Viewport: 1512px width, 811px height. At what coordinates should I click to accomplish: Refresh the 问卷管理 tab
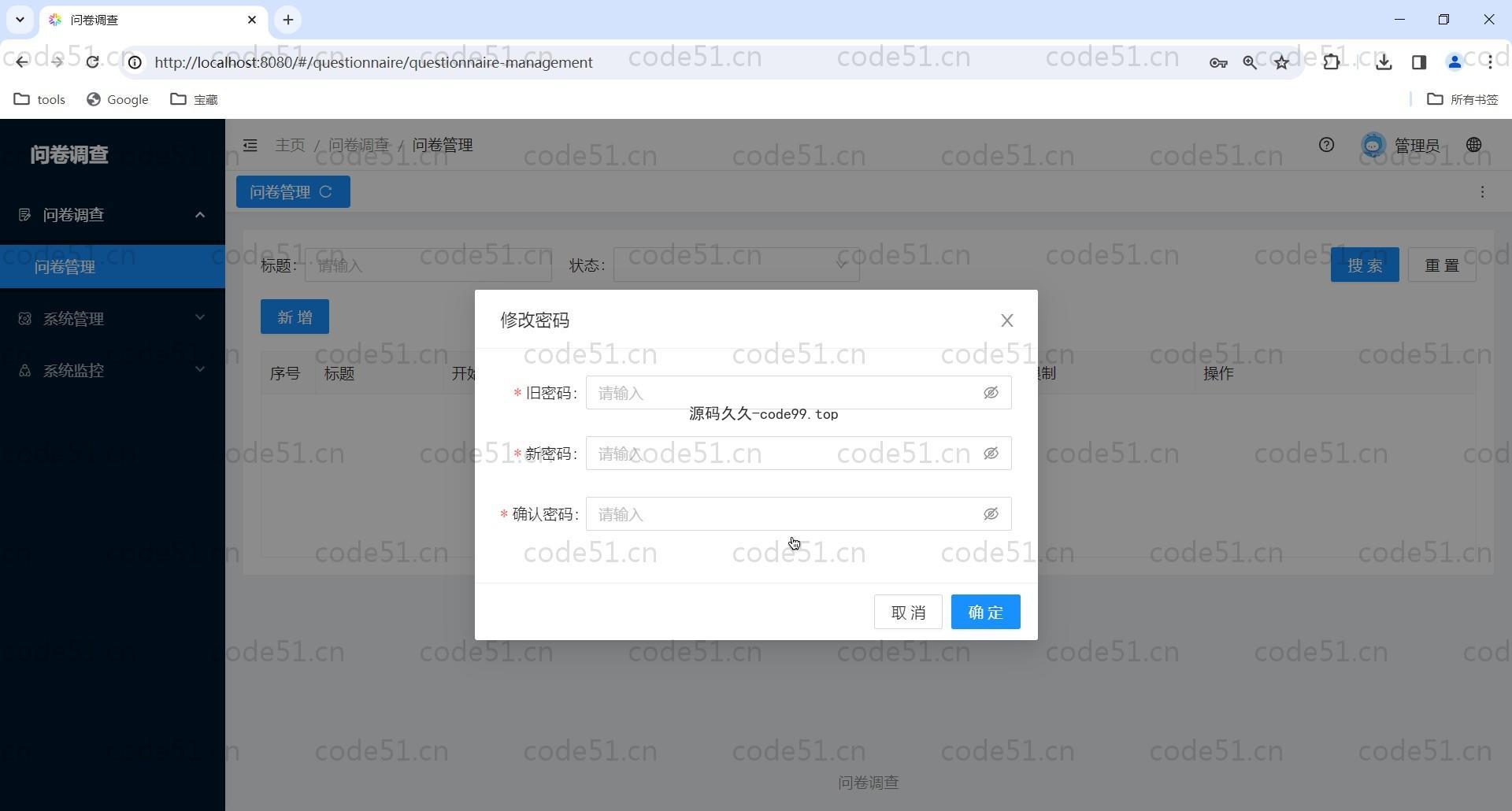click(x=326, y=192)
